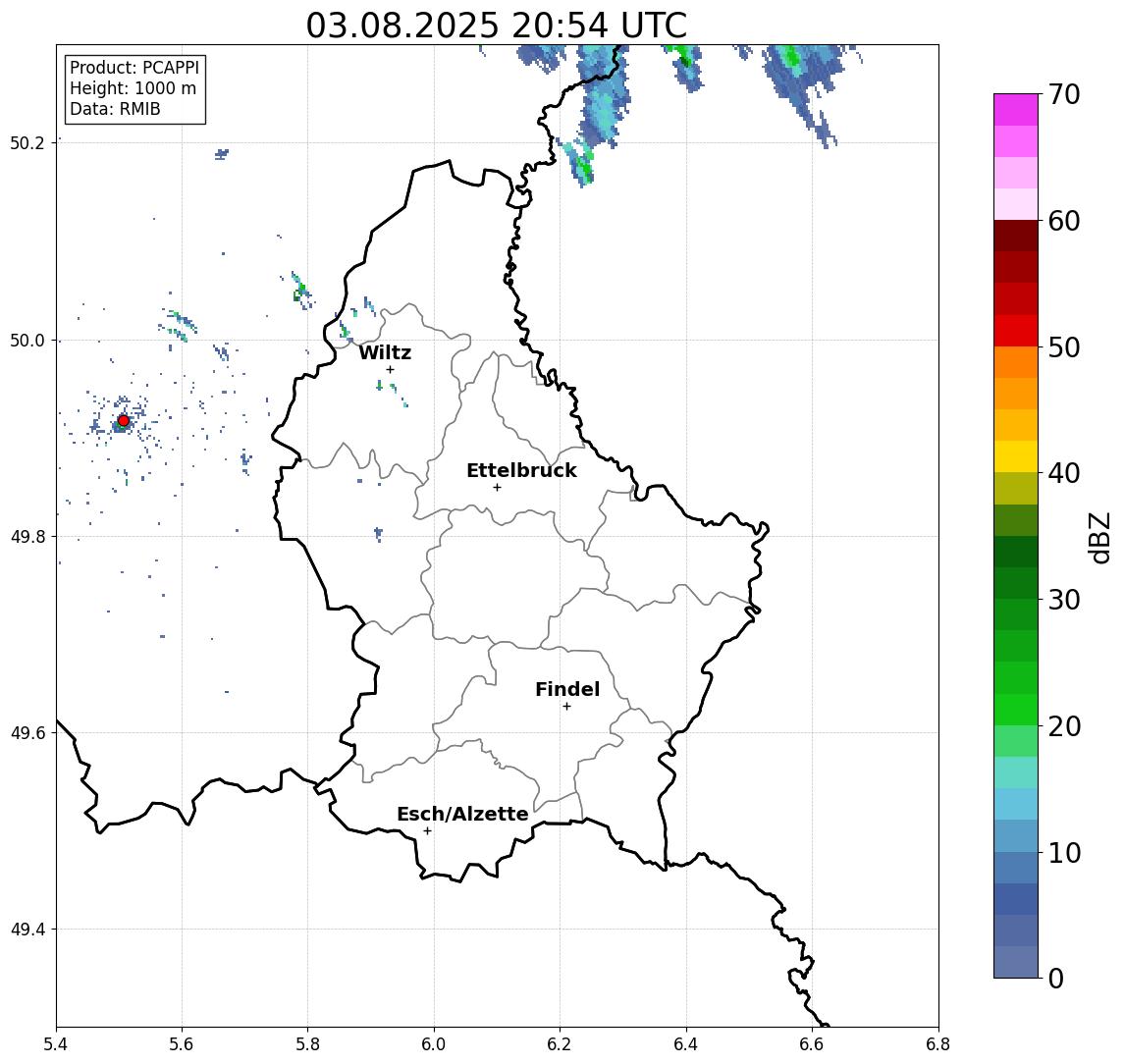This screenshot has height=1064, width=1124.
Task: Click the longitude axis label 6.2
Action: click(560, 1044)
